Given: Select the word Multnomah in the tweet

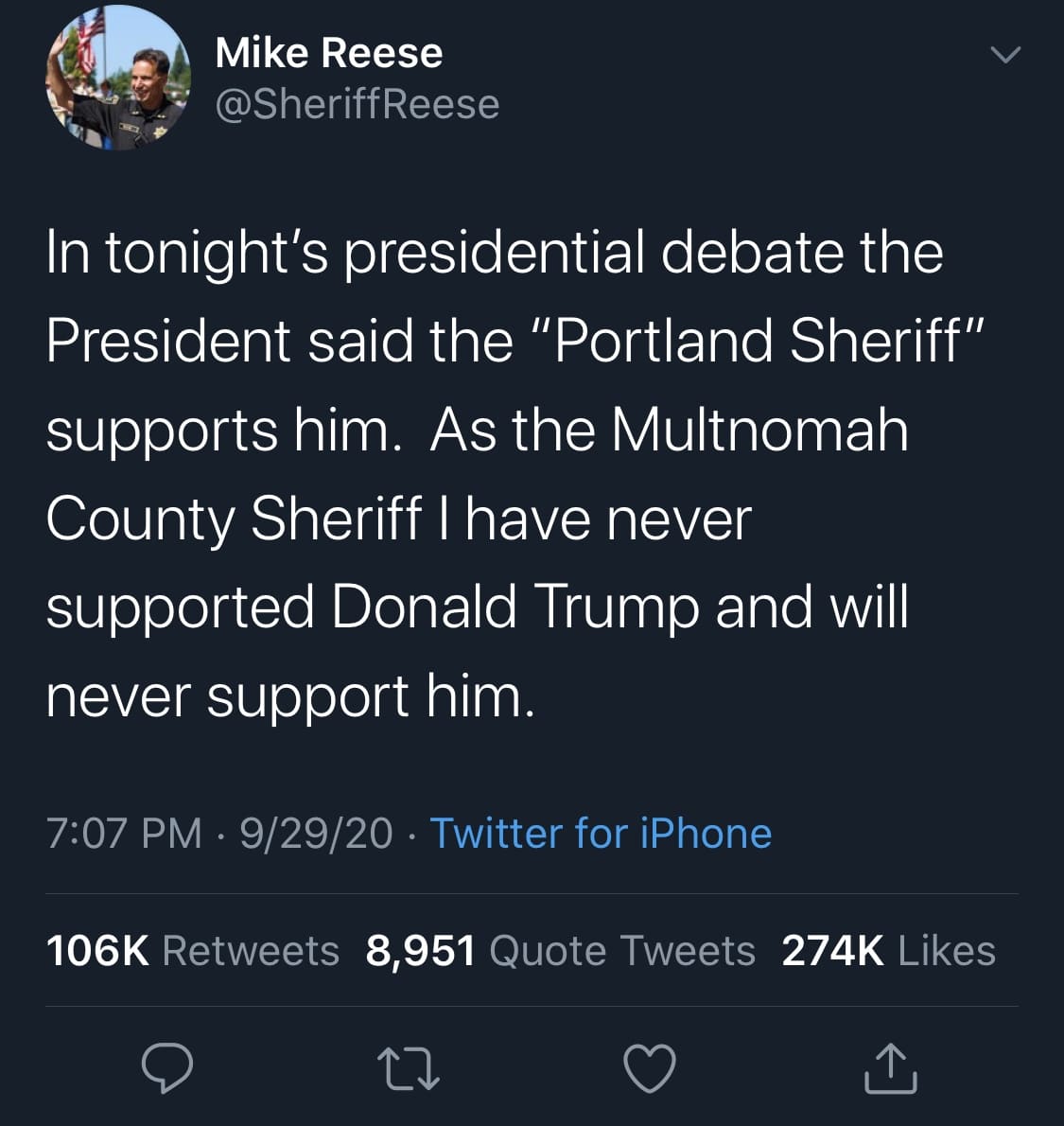Looking at the screenshot, I should 759,430.
